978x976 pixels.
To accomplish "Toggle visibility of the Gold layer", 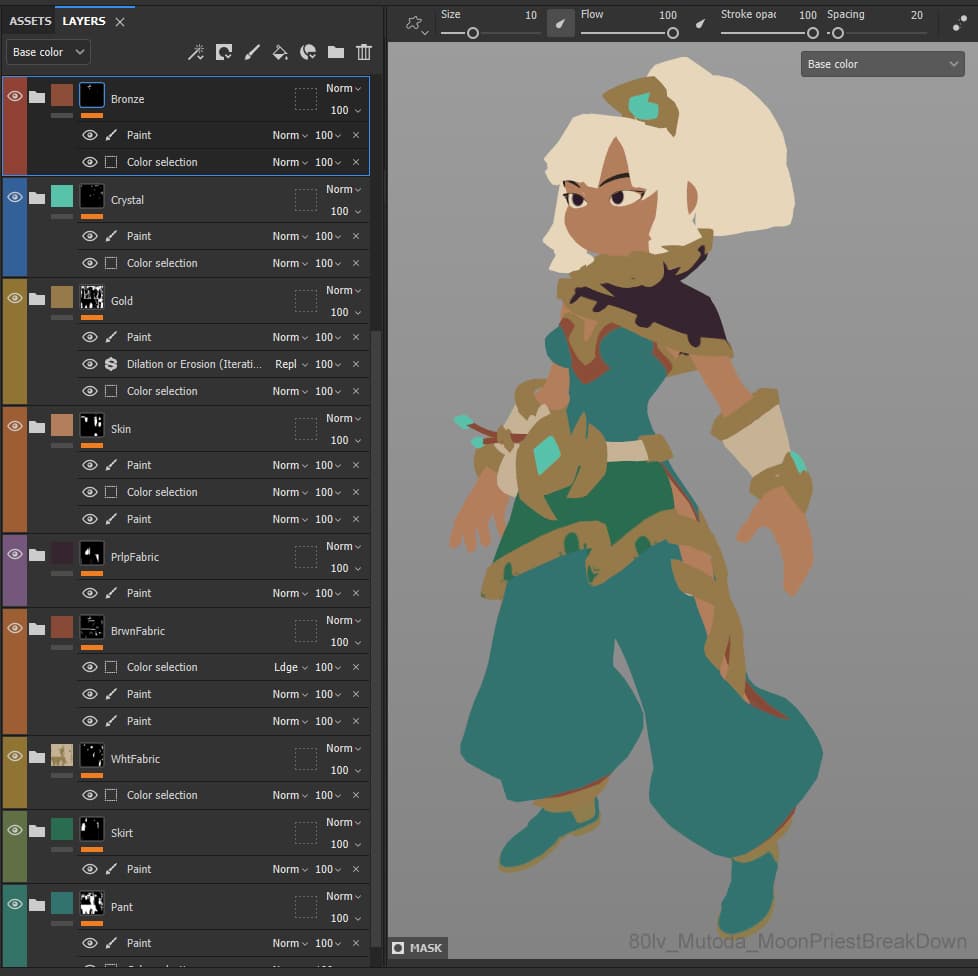I will [15, 299].
